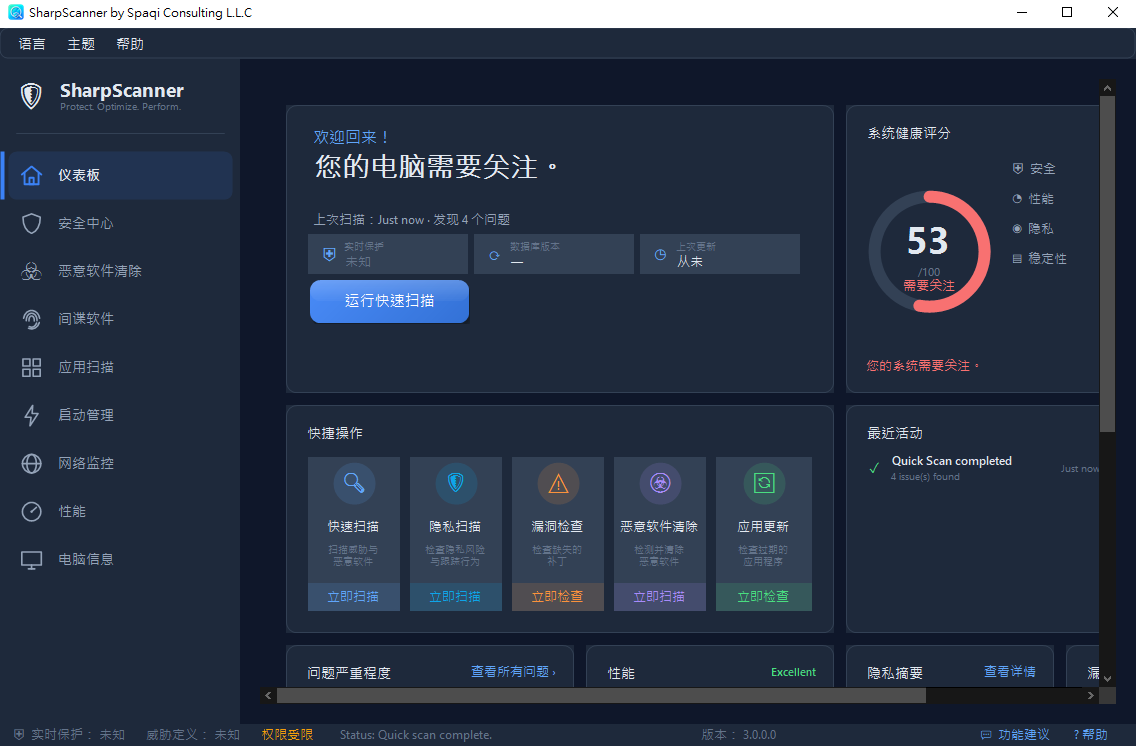Image resolution: width=1136 pixels, height=746 pixels.
Task: Click 立即扫描 under 快速扫描
Action: pos(354,597)
